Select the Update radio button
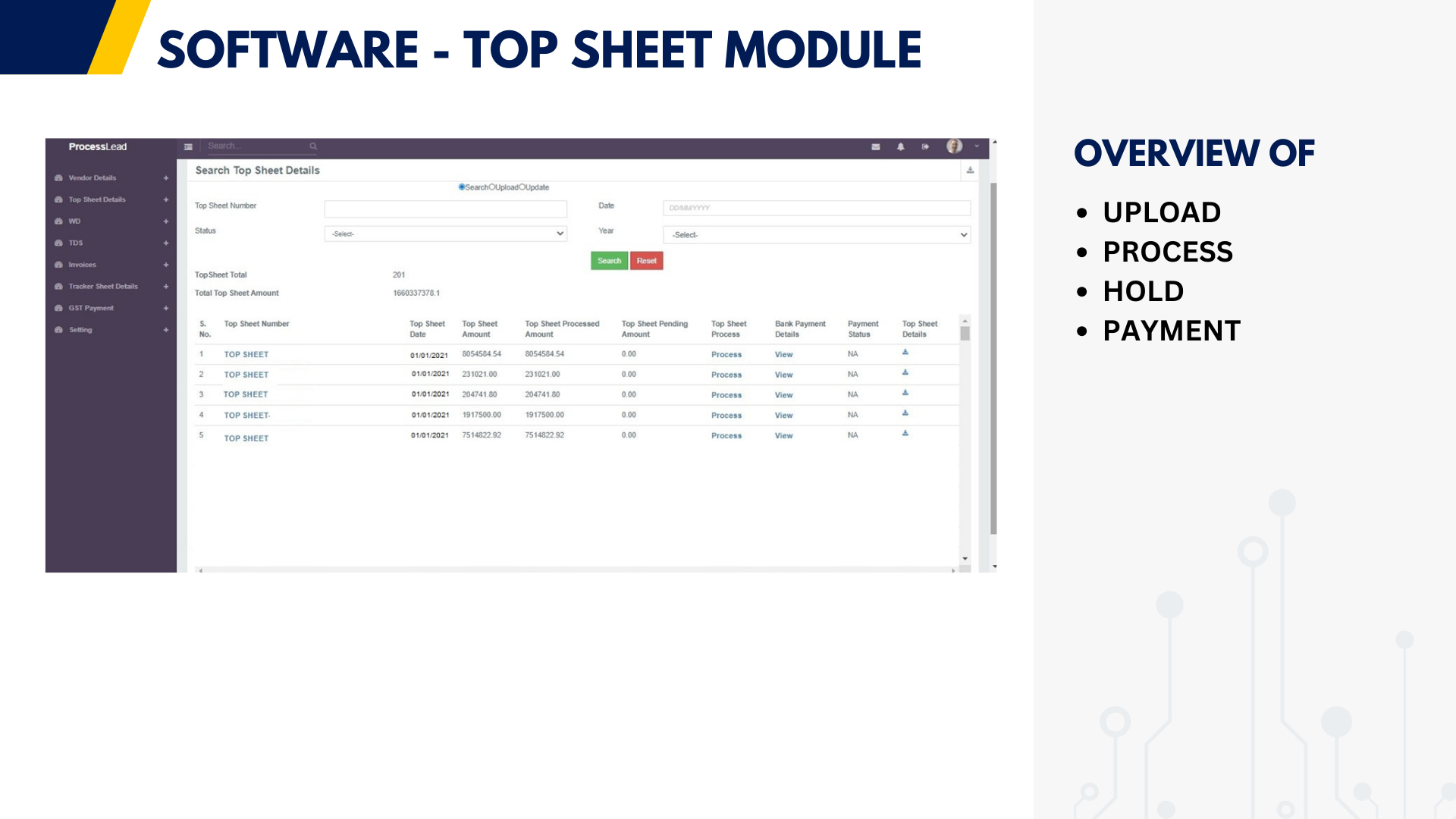 click(522, 187)
